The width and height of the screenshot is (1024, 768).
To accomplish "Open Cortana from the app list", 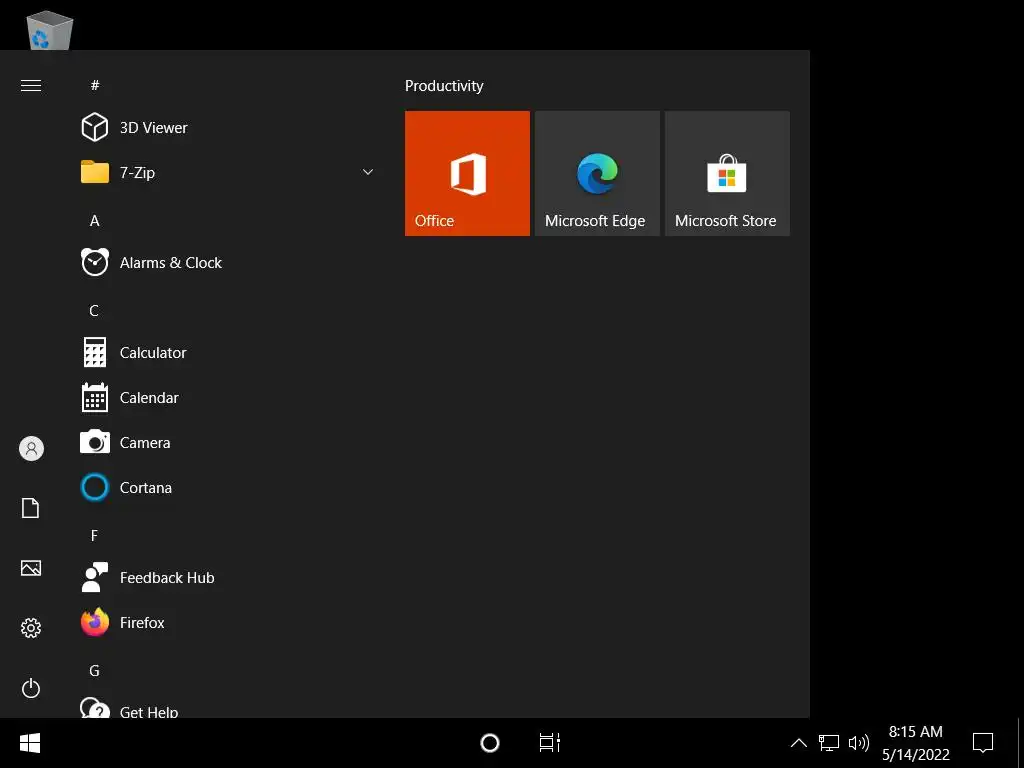I will (225, 488).
